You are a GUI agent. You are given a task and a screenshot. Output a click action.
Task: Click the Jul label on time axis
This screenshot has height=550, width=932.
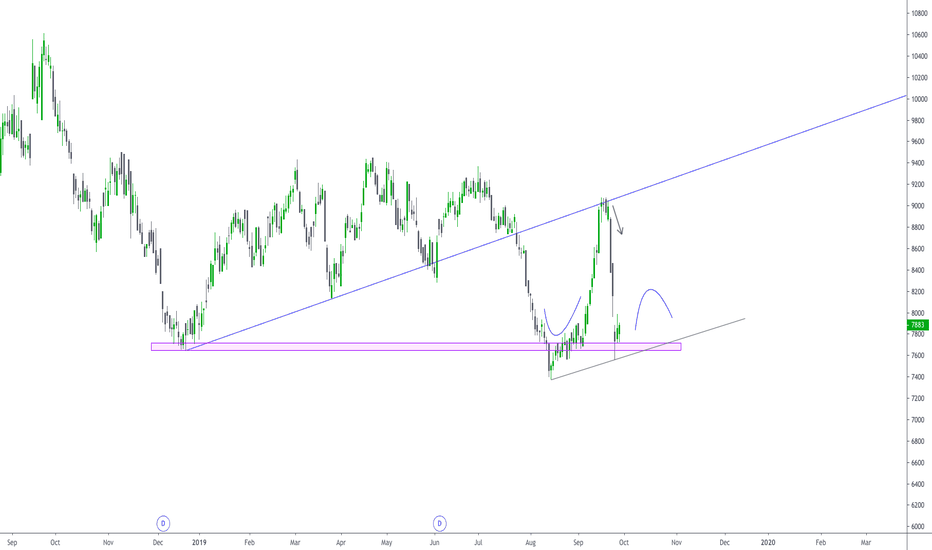[478, 542]
